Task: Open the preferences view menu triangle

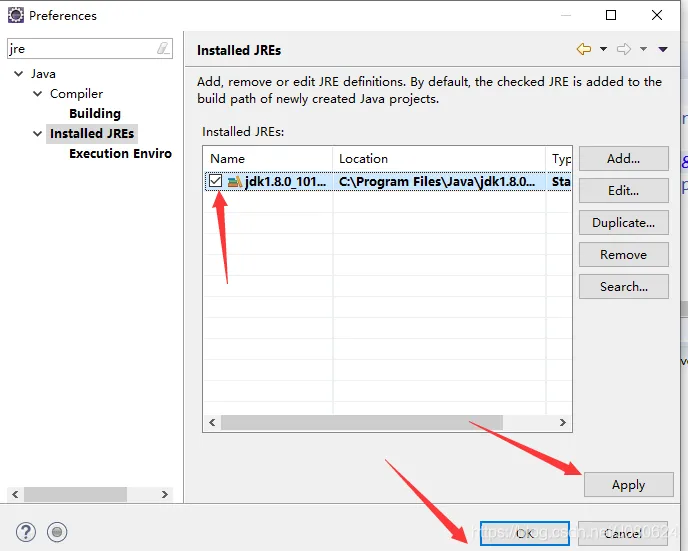Action: click(663, 49)
